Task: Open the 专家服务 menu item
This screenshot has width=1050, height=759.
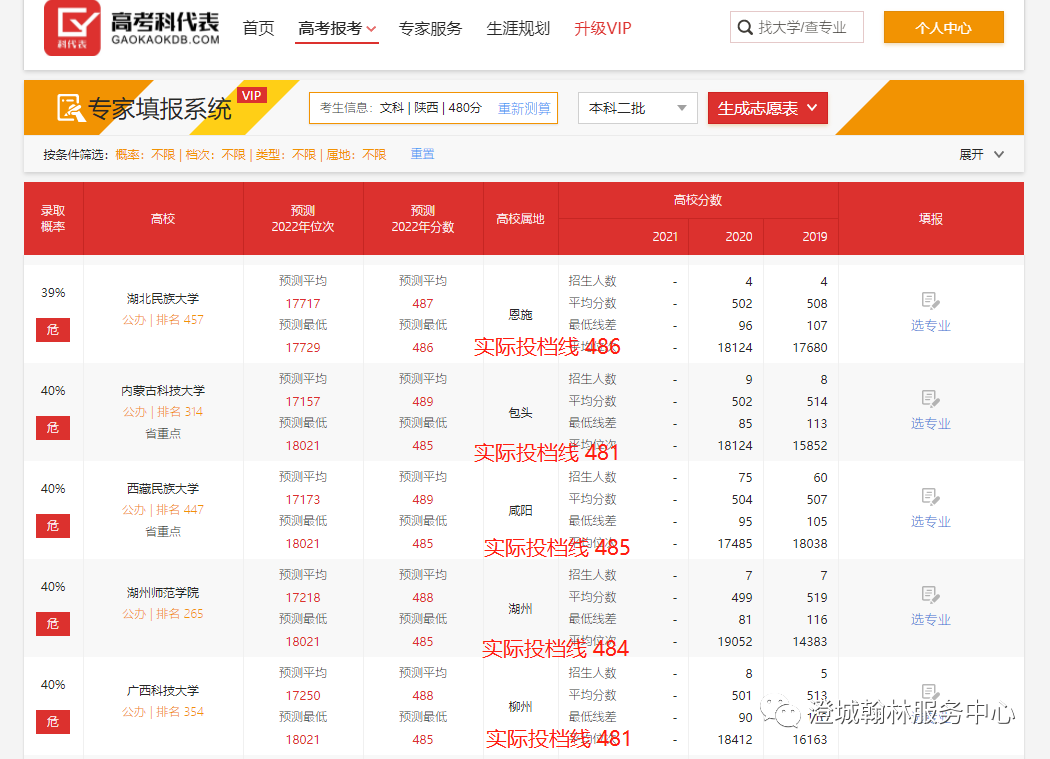Action: click(431, 28)
